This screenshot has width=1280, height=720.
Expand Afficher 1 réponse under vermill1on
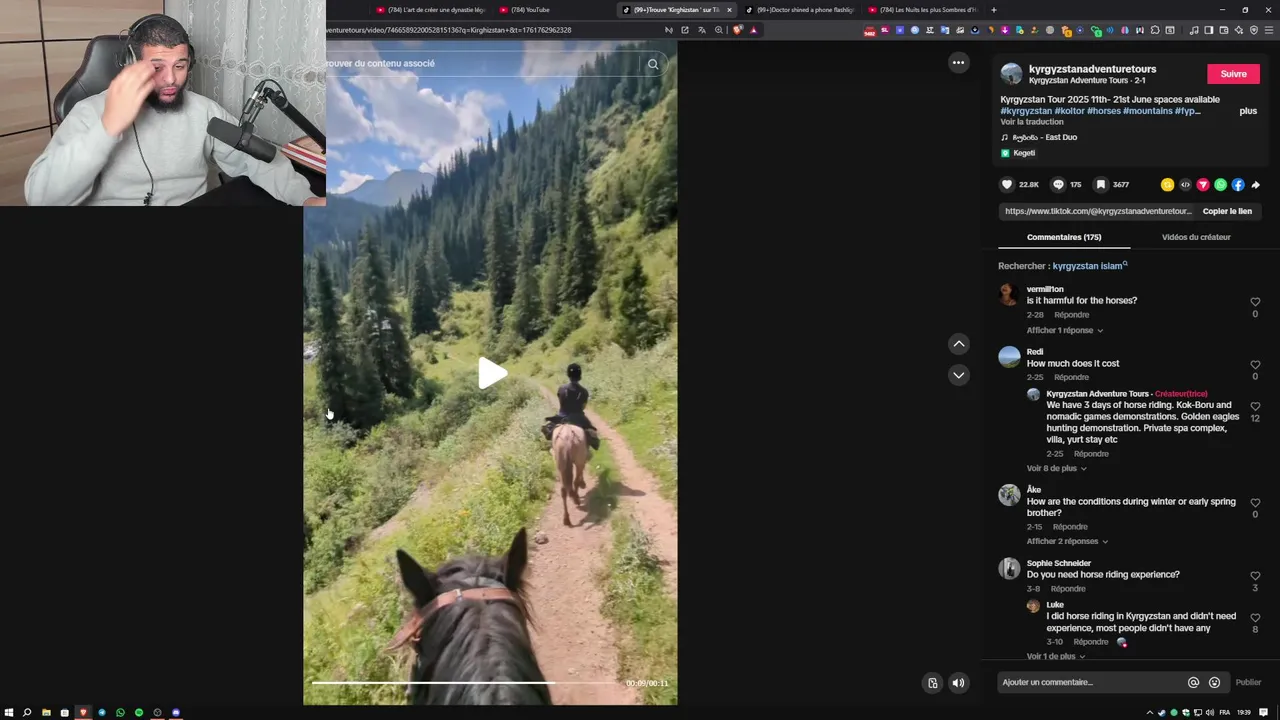(x=1064, y=330)
